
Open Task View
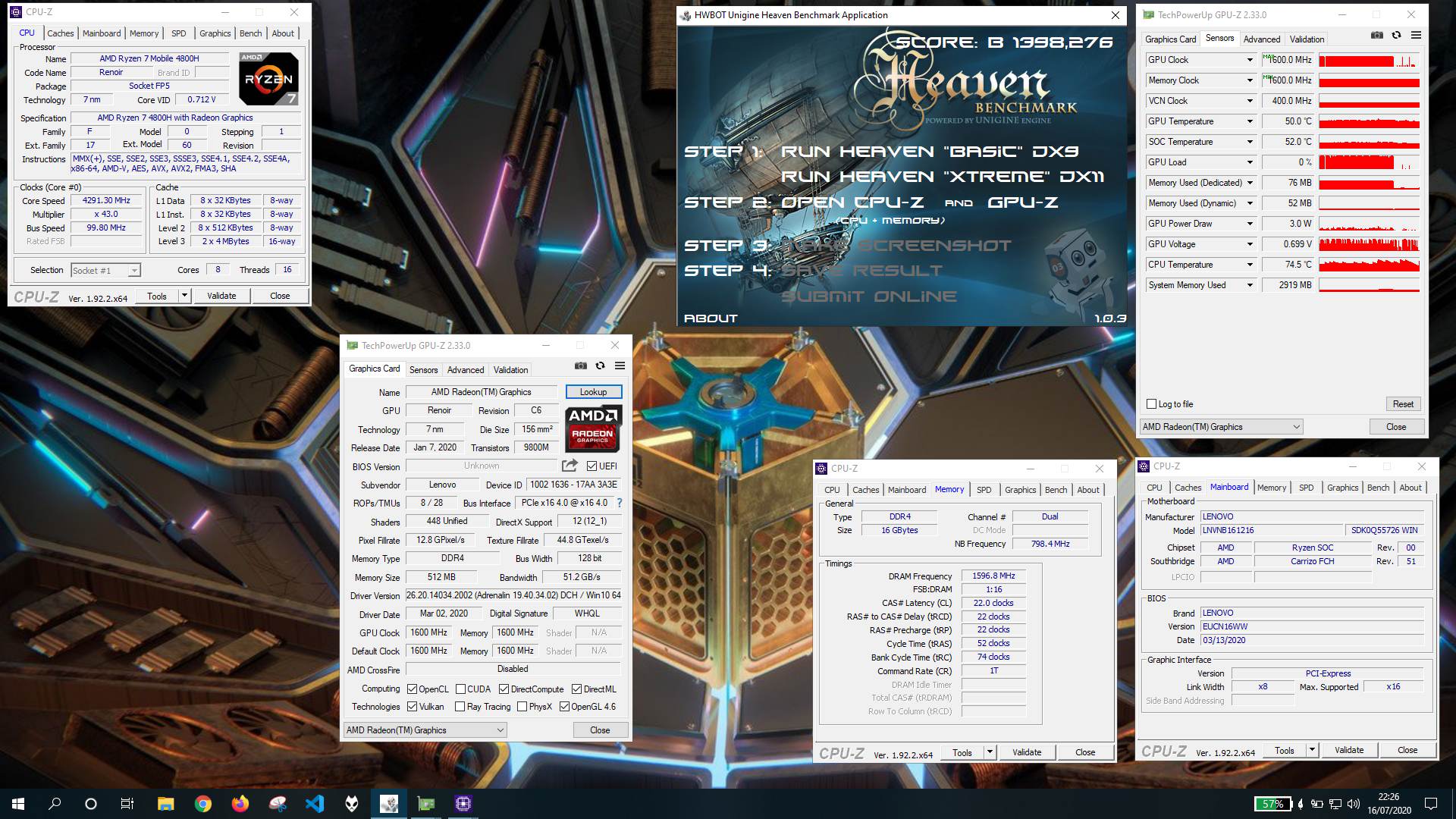click(127, 804)
